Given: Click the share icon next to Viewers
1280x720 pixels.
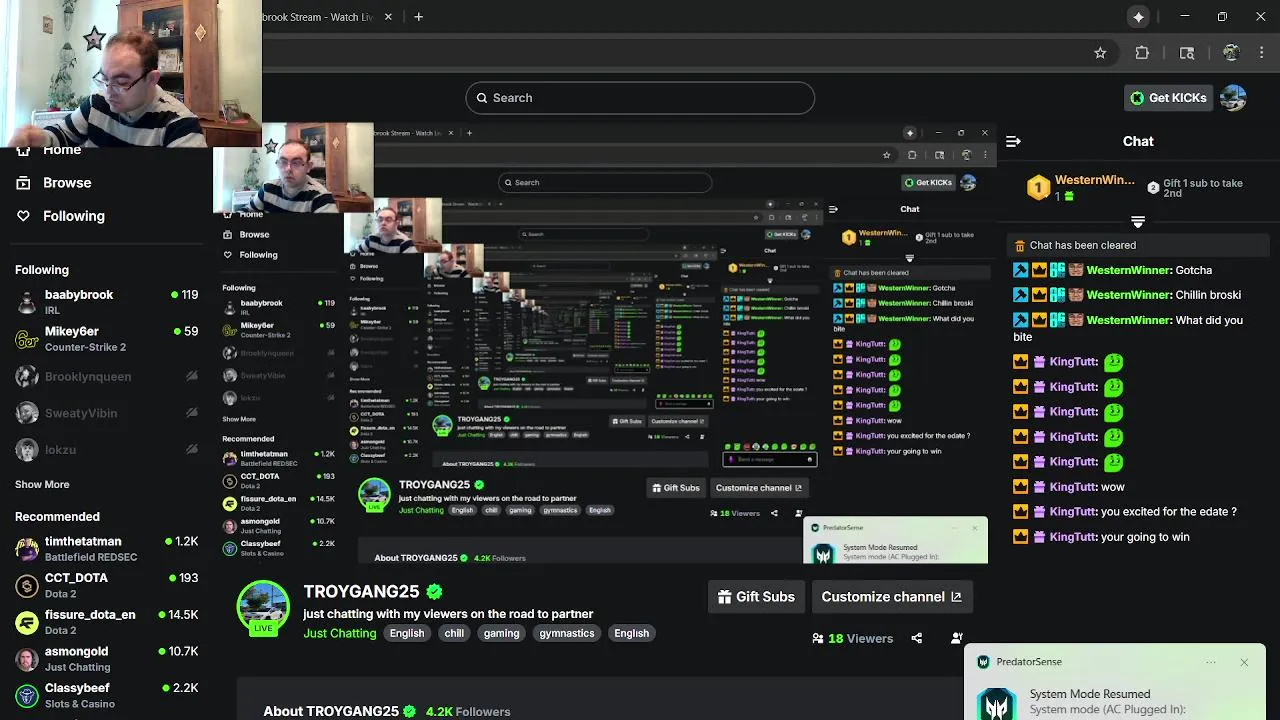Looking at the screenshot, I should click(x=916, y=638).
